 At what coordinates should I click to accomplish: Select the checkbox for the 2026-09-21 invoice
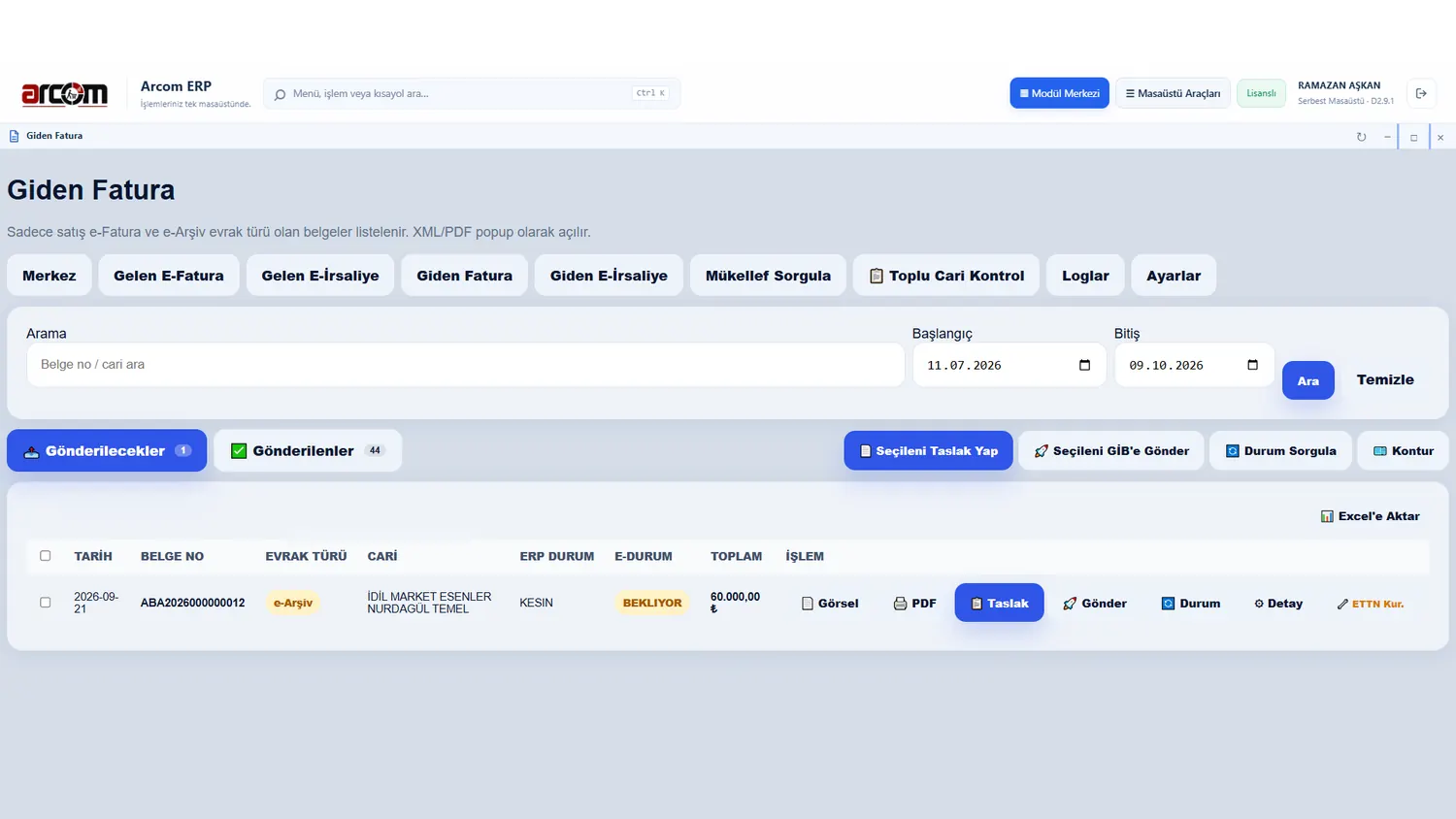45,603
